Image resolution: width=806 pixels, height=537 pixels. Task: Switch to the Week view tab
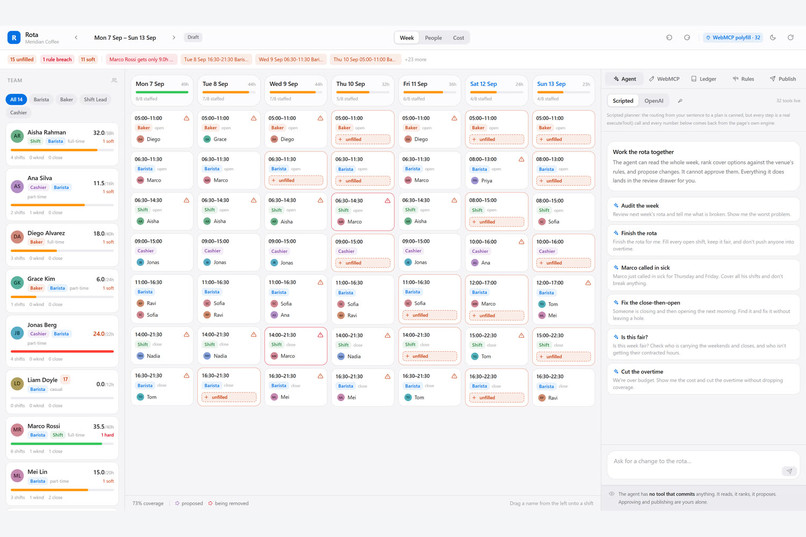[x=407, y=38]
